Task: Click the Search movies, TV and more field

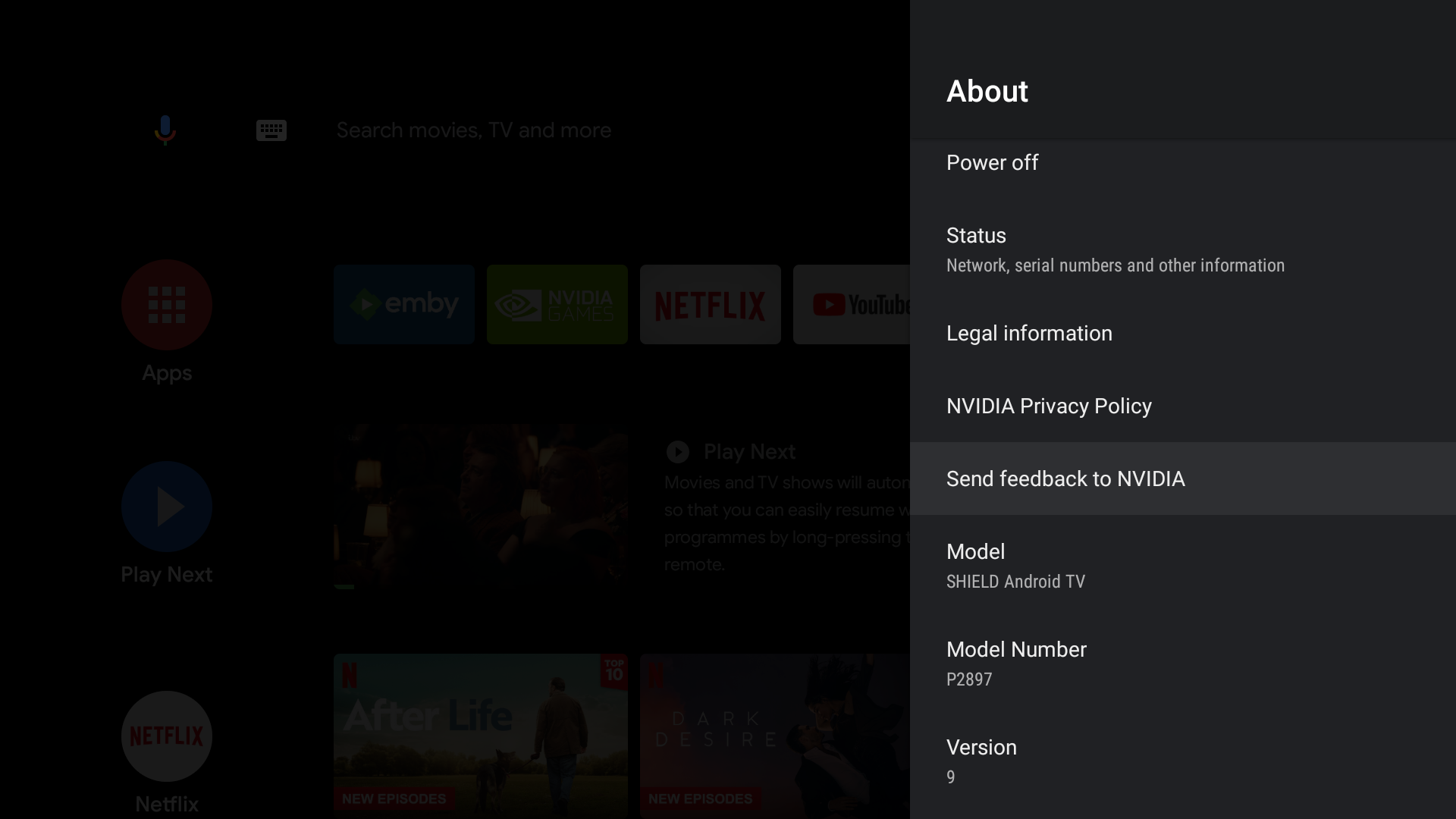Action: (x=473, y=130)
